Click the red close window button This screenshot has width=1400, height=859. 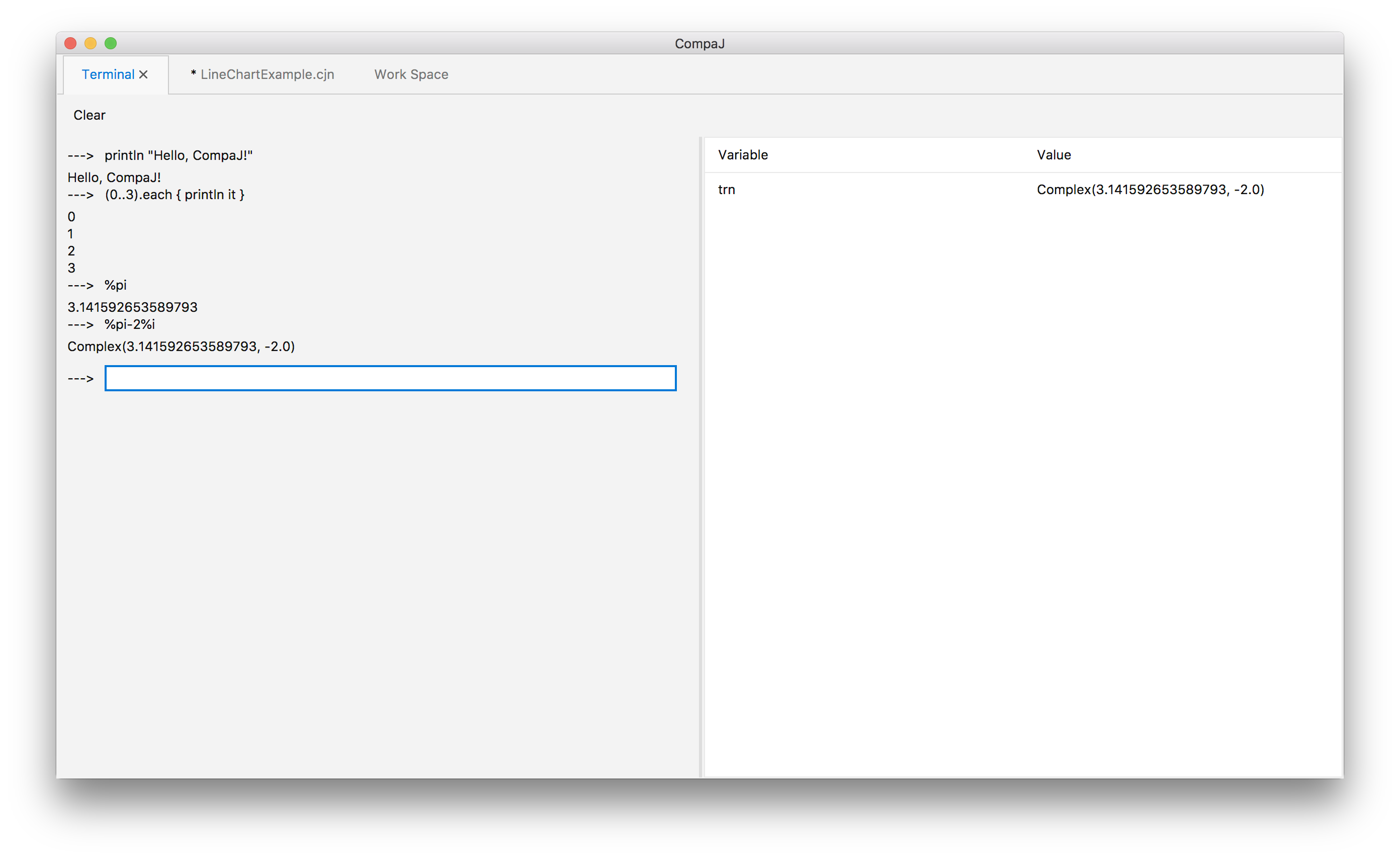[70, 43]
